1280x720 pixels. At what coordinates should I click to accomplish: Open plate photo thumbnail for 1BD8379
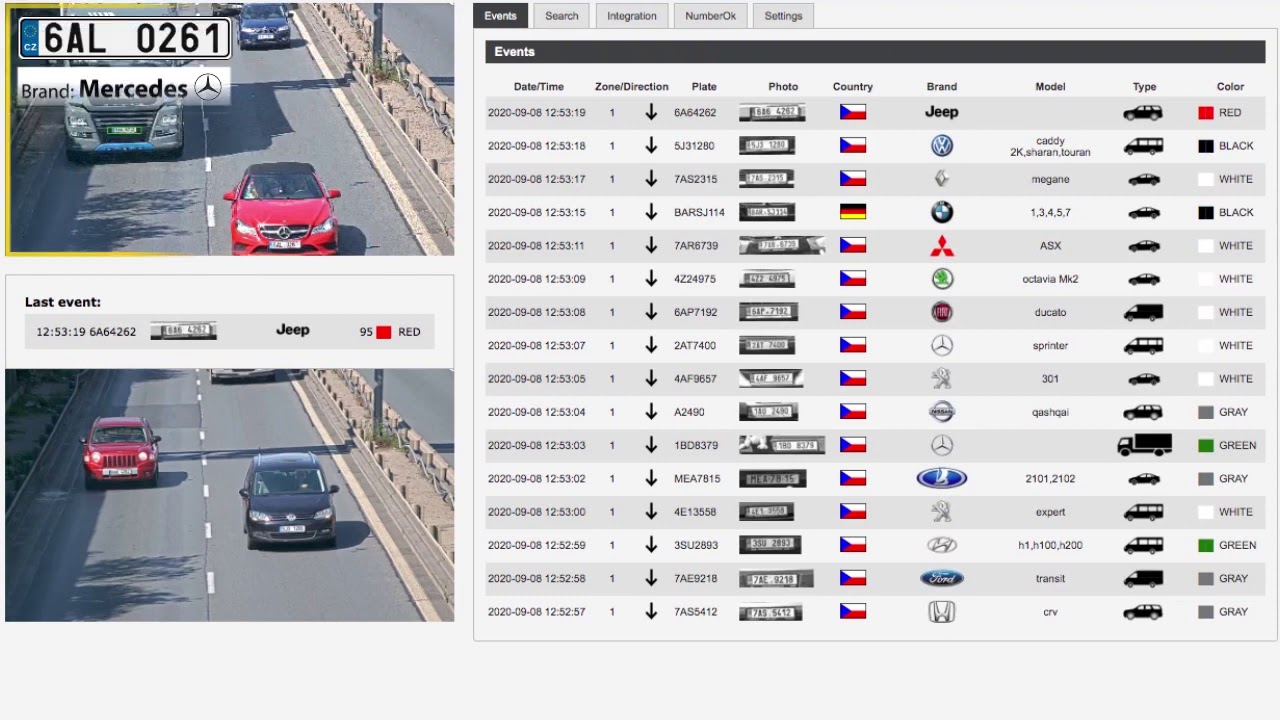pyautogui.click(x=782, y=445)
